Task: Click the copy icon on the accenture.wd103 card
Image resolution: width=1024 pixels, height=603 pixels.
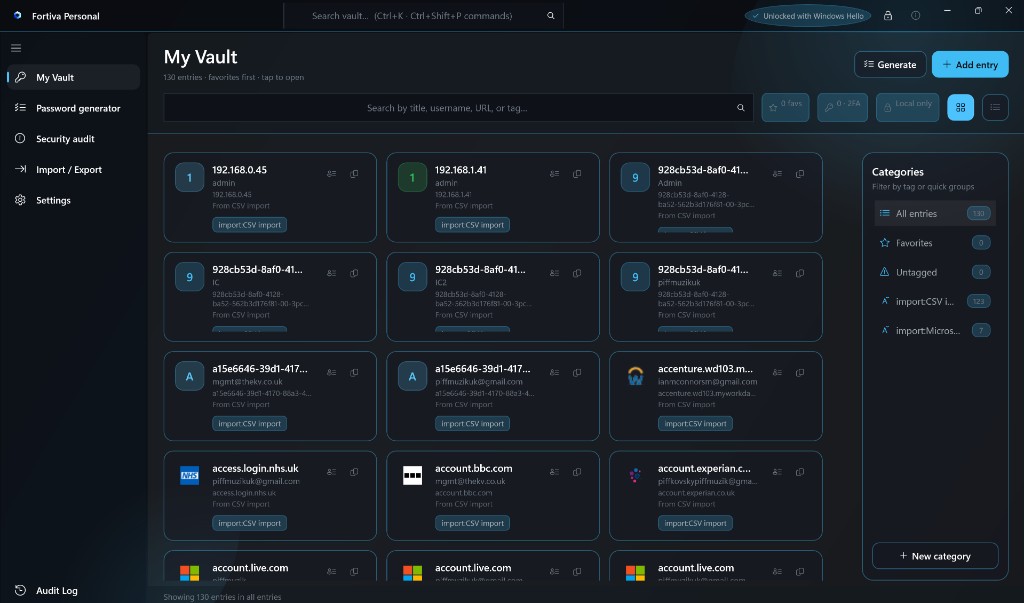Action: click(x=800, y=372)
